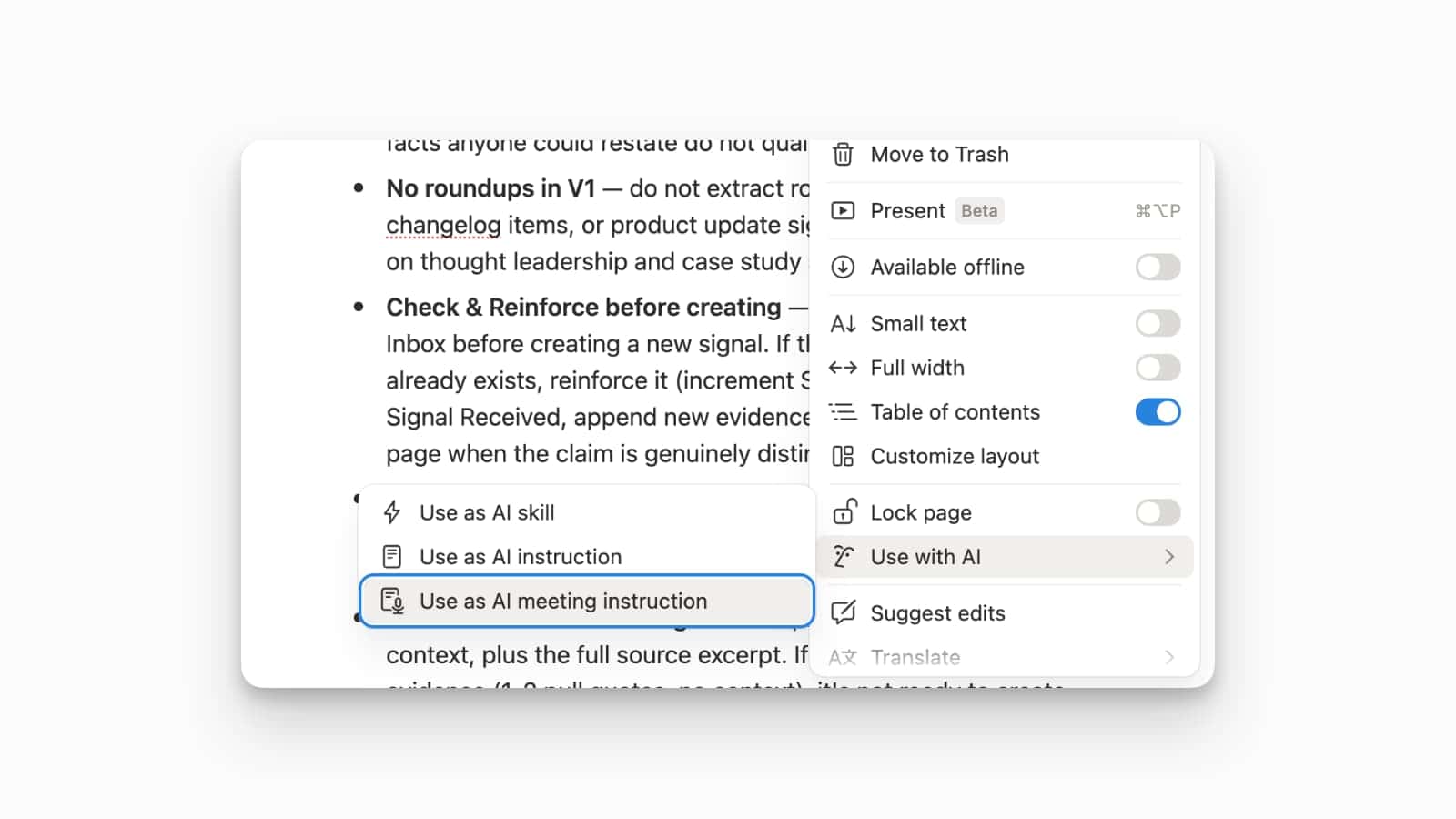Screen dimensions: 1456x819
Task: Turn on the Small text switch
Action: click(x=1157, y=324)
